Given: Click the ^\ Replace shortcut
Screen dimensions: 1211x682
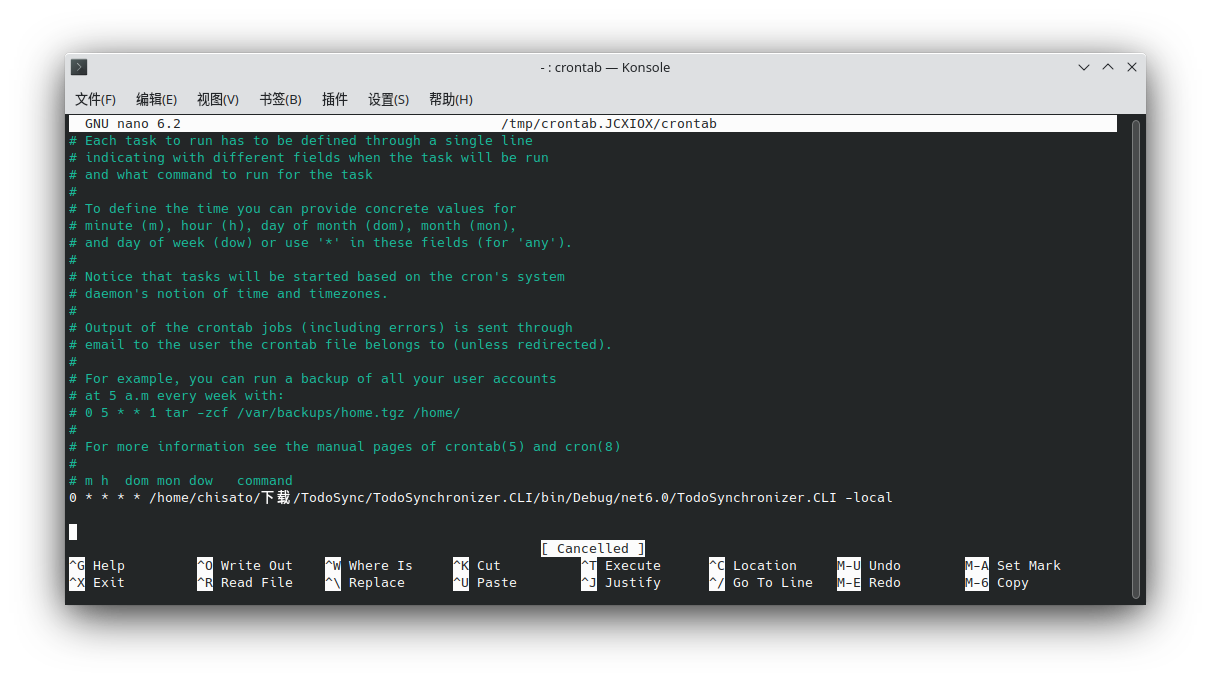Looking at the screenshot, I should coord(365,583).
